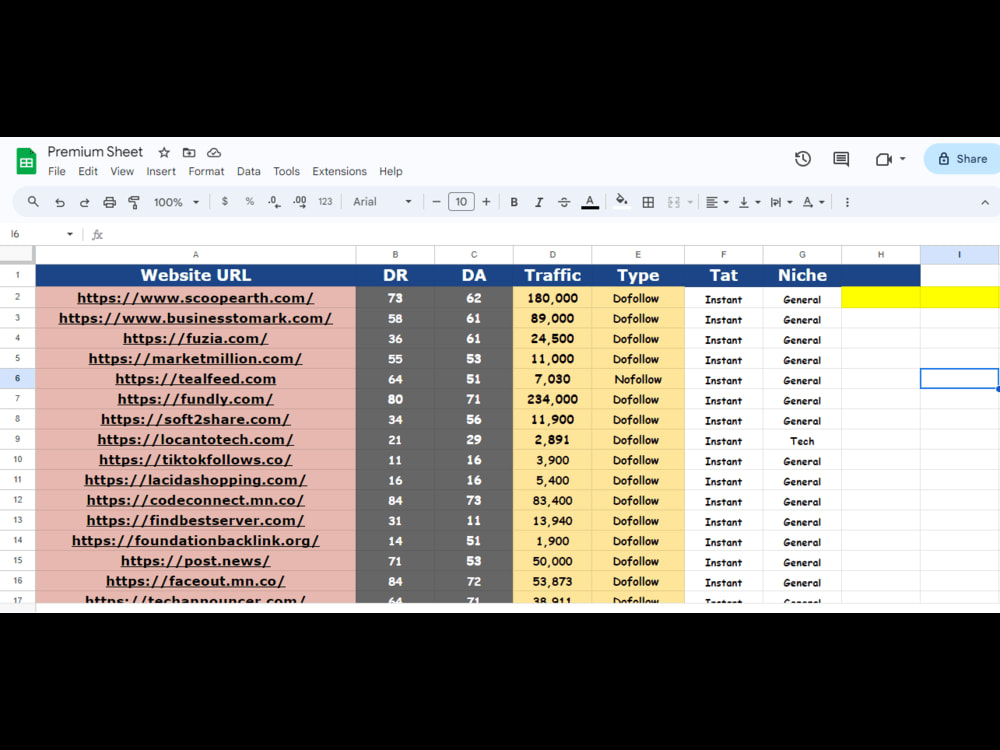Open camera meeting options dropdown arrow

pyautogui.click(x=902, y=159)
